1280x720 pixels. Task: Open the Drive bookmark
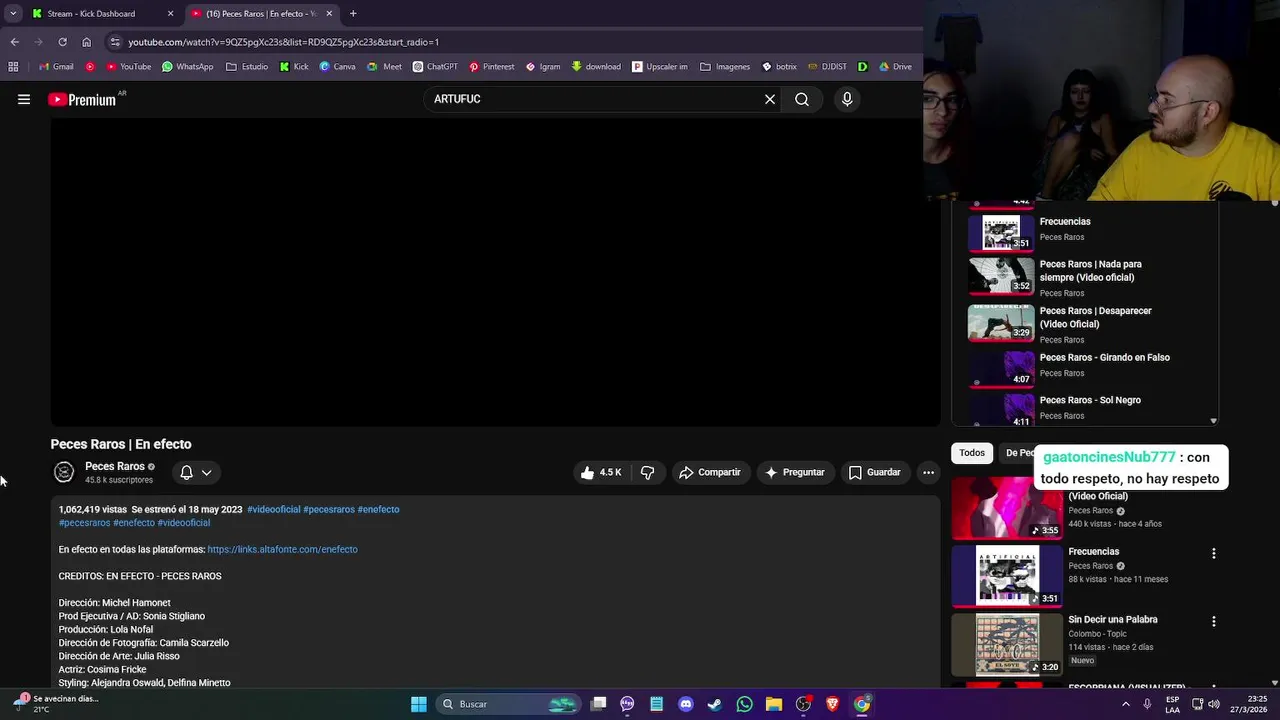click(x=895, y=67)
